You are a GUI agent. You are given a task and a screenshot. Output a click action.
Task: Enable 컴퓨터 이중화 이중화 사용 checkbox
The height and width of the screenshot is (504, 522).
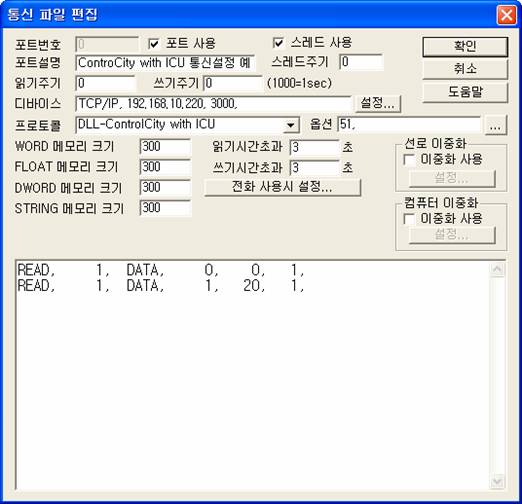pos(409,219)
